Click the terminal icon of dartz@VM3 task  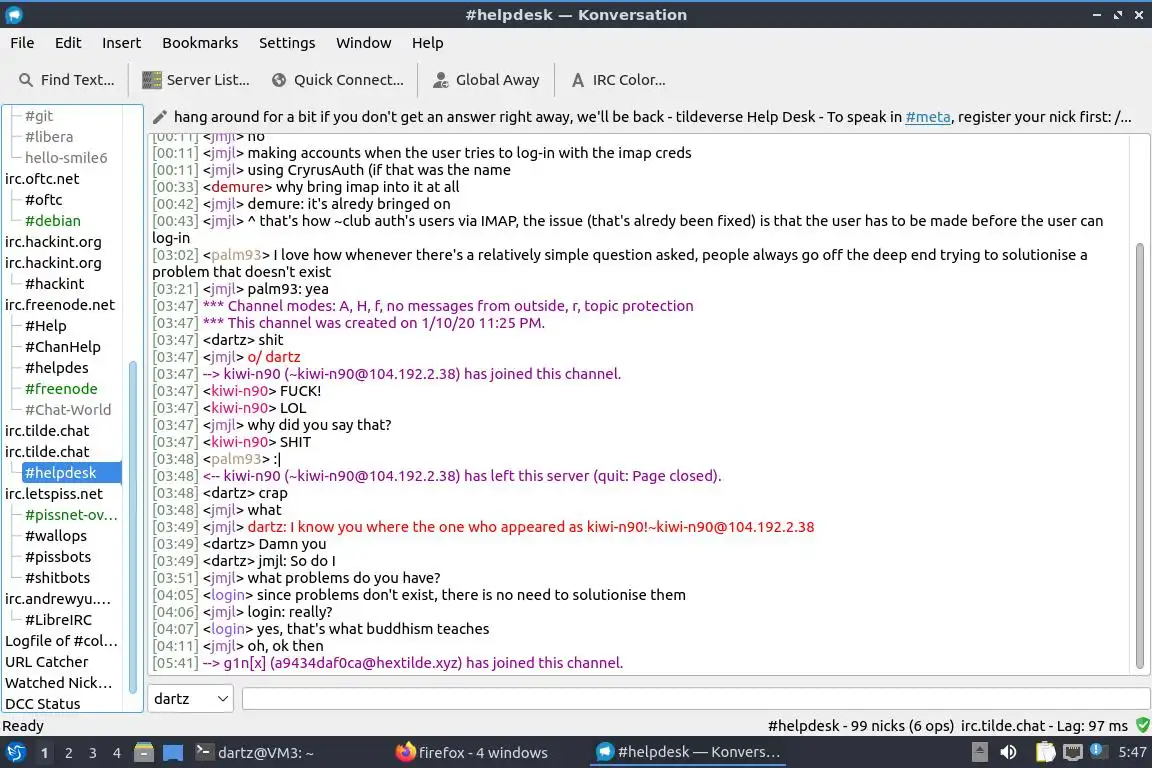click(x=204, y=752)
